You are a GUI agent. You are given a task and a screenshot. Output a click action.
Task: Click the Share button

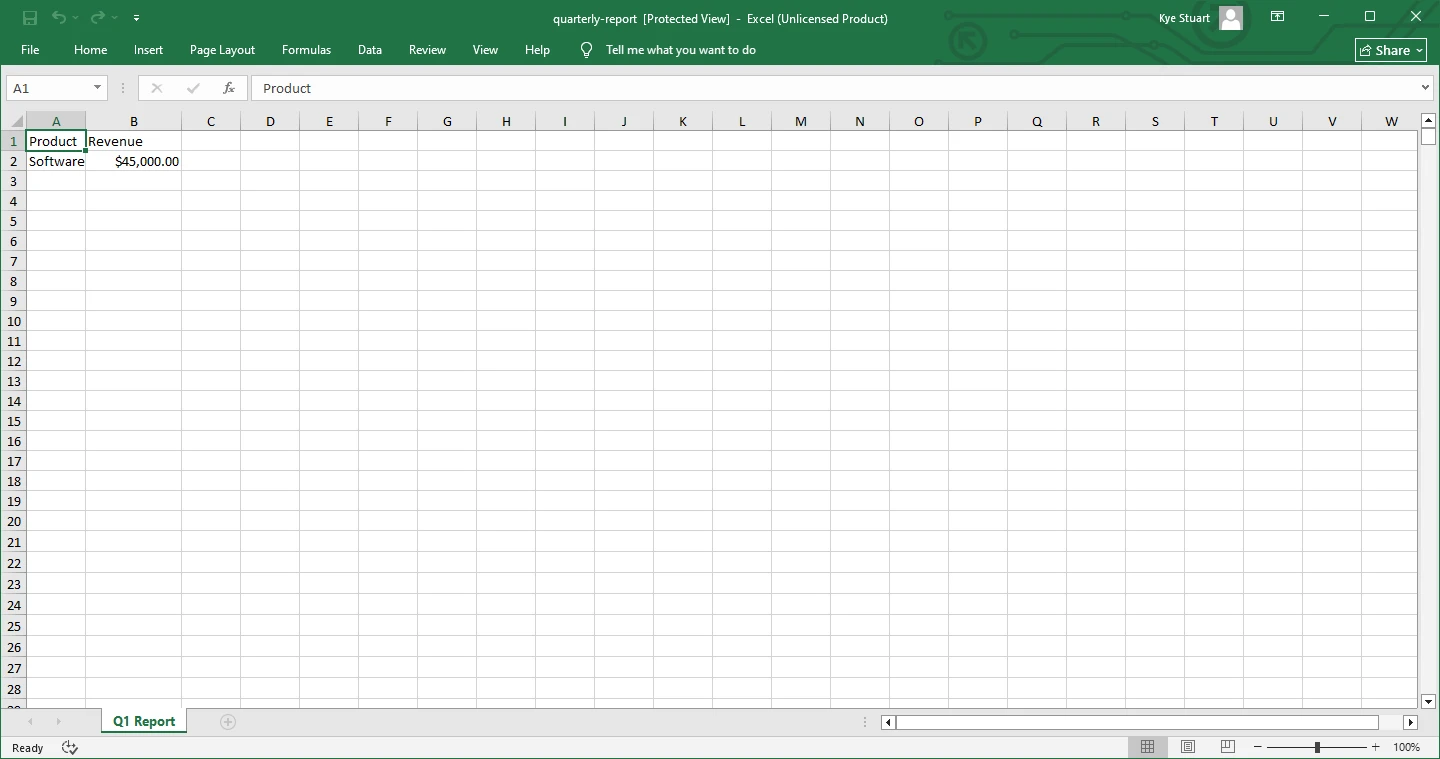coord(1390,50)
